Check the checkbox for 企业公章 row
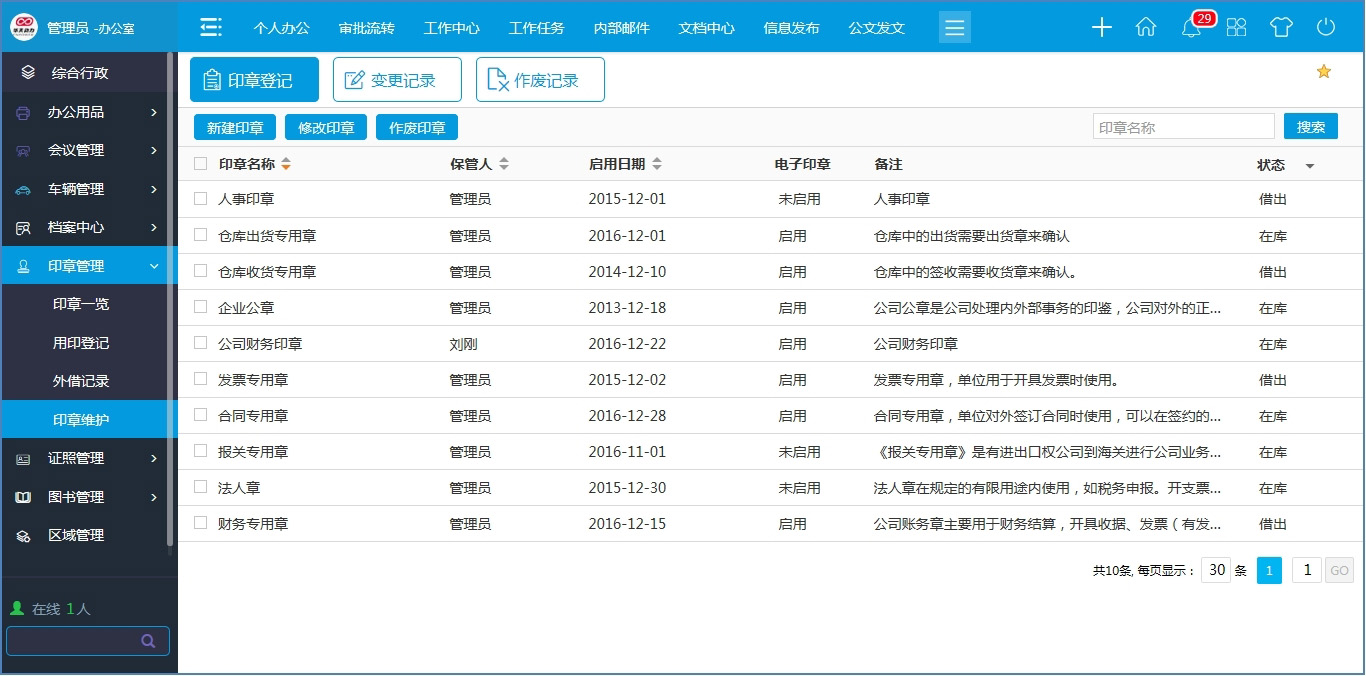Image resolution: width=1366 pixels, height=676 pixels. [x=198, y=307]
